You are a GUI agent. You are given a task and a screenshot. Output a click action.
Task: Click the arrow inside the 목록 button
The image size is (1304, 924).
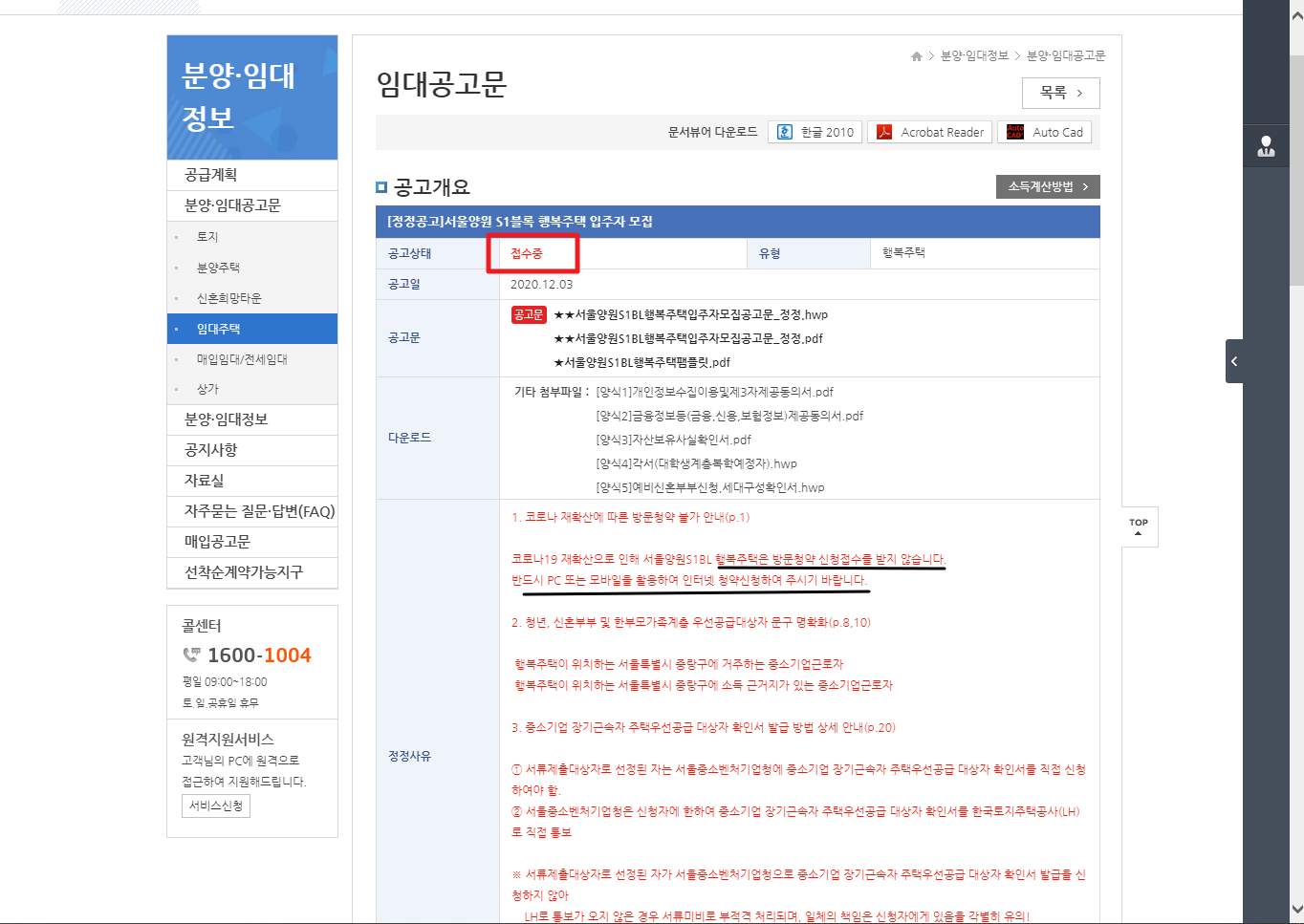pyautogui.click(x=1079, y=93)
